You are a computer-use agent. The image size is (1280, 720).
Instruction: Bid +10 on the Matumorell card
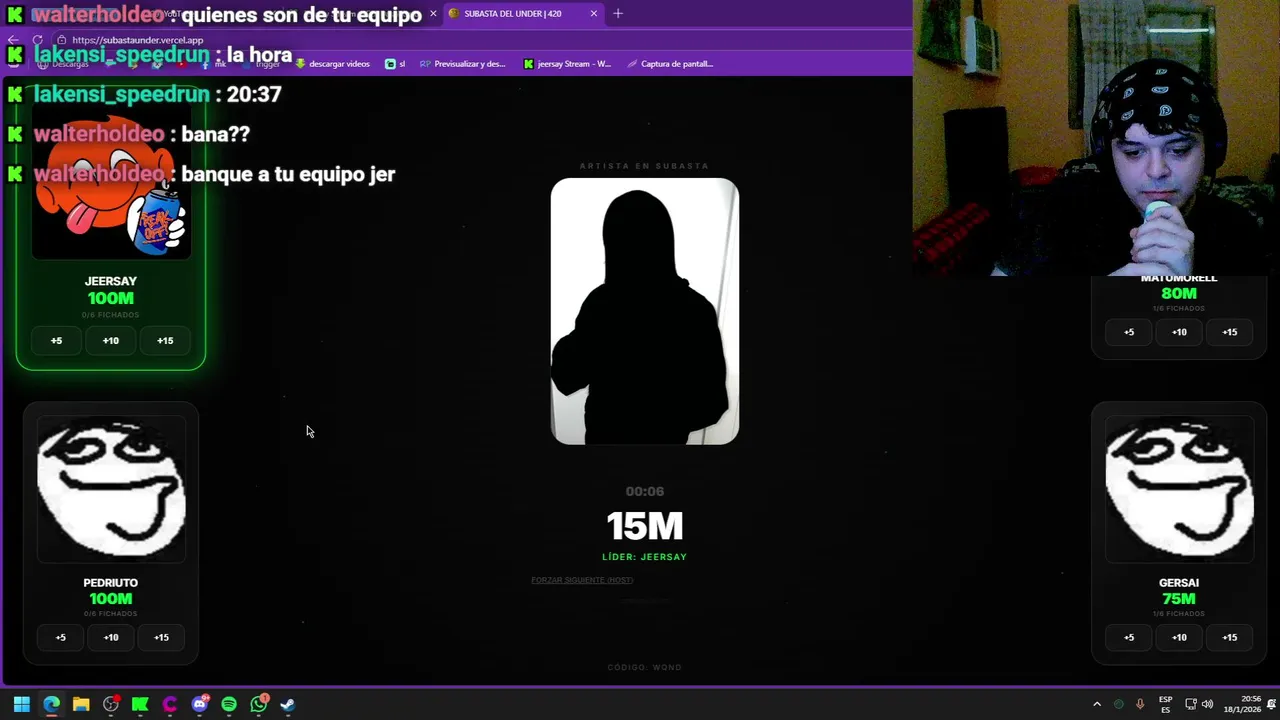click(1179, 332)
